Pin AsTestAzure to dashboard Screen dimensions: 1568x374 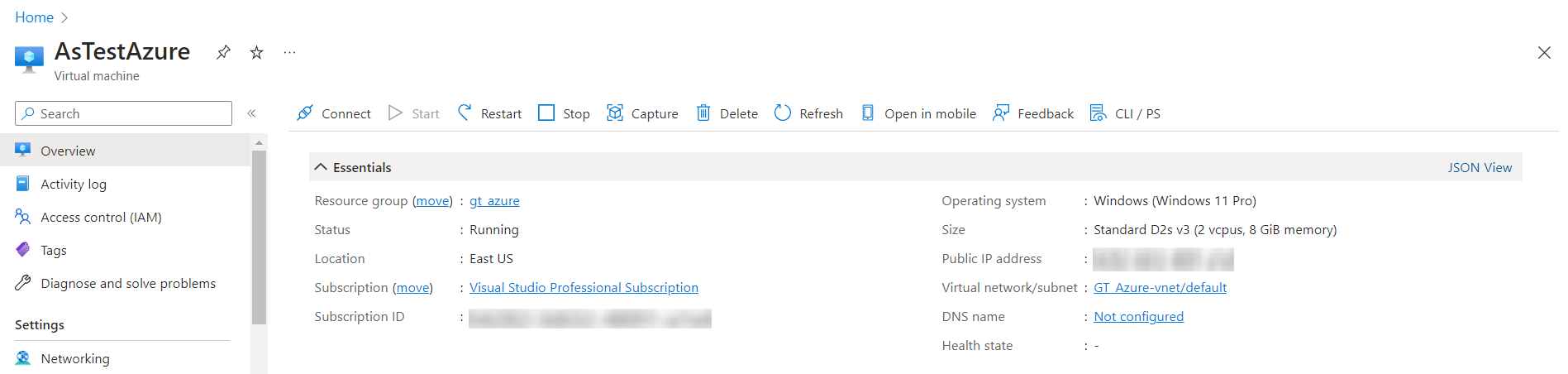point(223,53)
